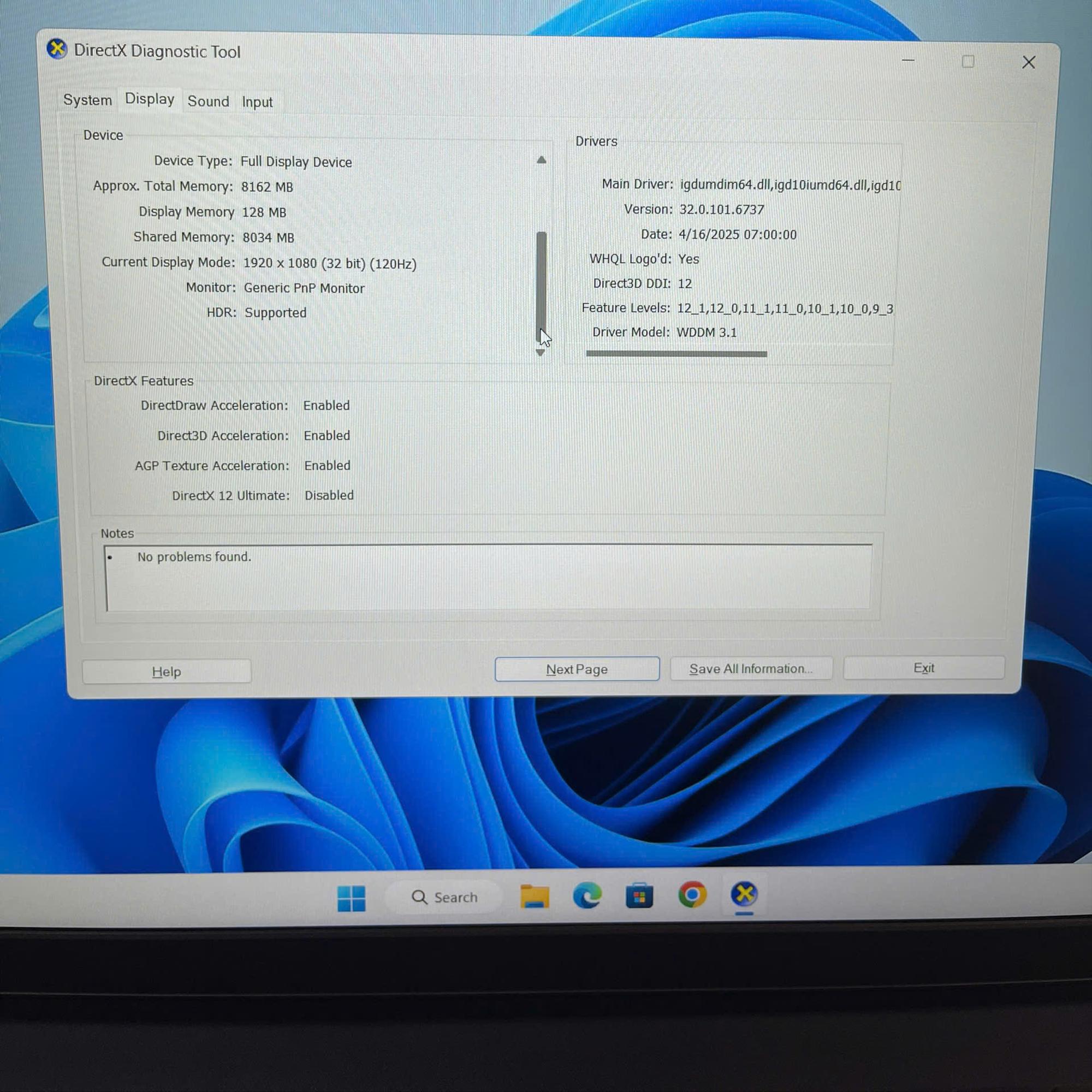The image size is (1092, 1092).
Task: Click the Drivers panel horizontal scrollbar
Action: click(x=676, y=354)
